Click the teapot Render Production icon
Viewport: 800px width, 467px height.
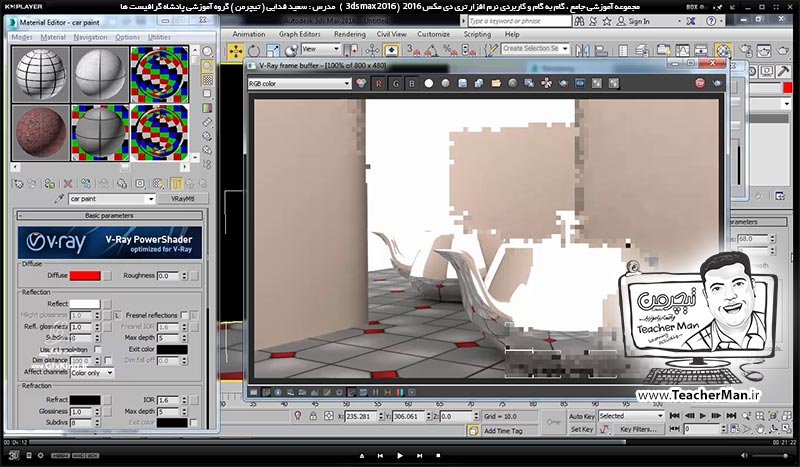[783, 50]
